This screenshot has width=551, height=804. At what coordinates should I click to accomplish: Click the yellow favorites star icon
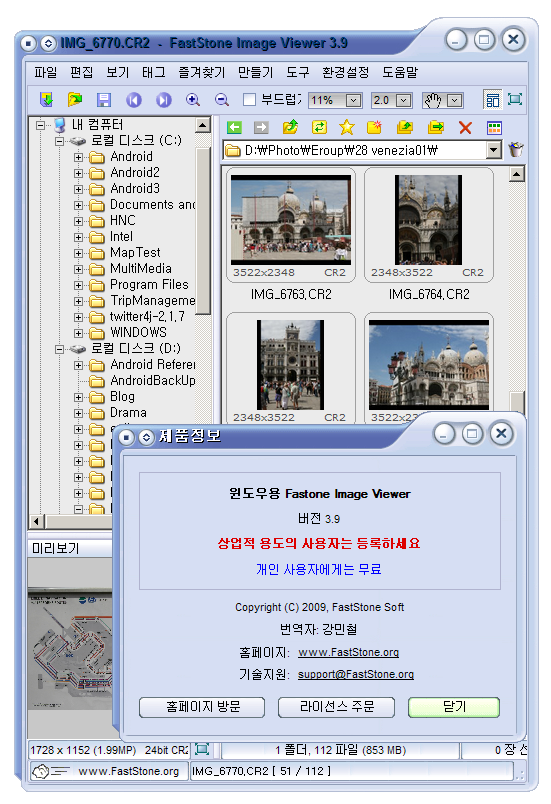click(x=347, y=127)
